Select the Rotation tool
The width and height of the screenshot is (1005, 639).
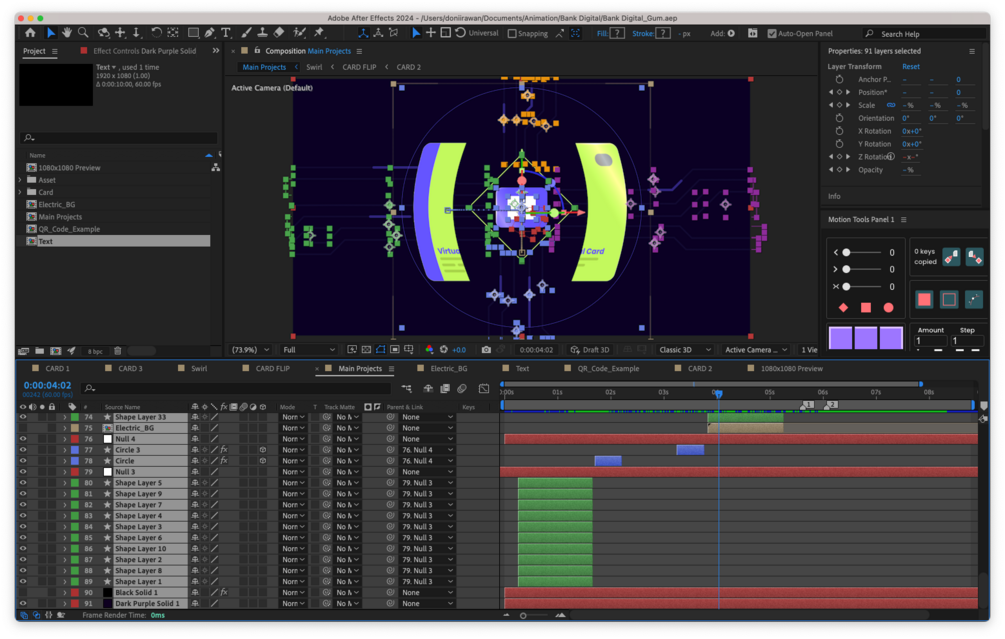coord(156,33)
